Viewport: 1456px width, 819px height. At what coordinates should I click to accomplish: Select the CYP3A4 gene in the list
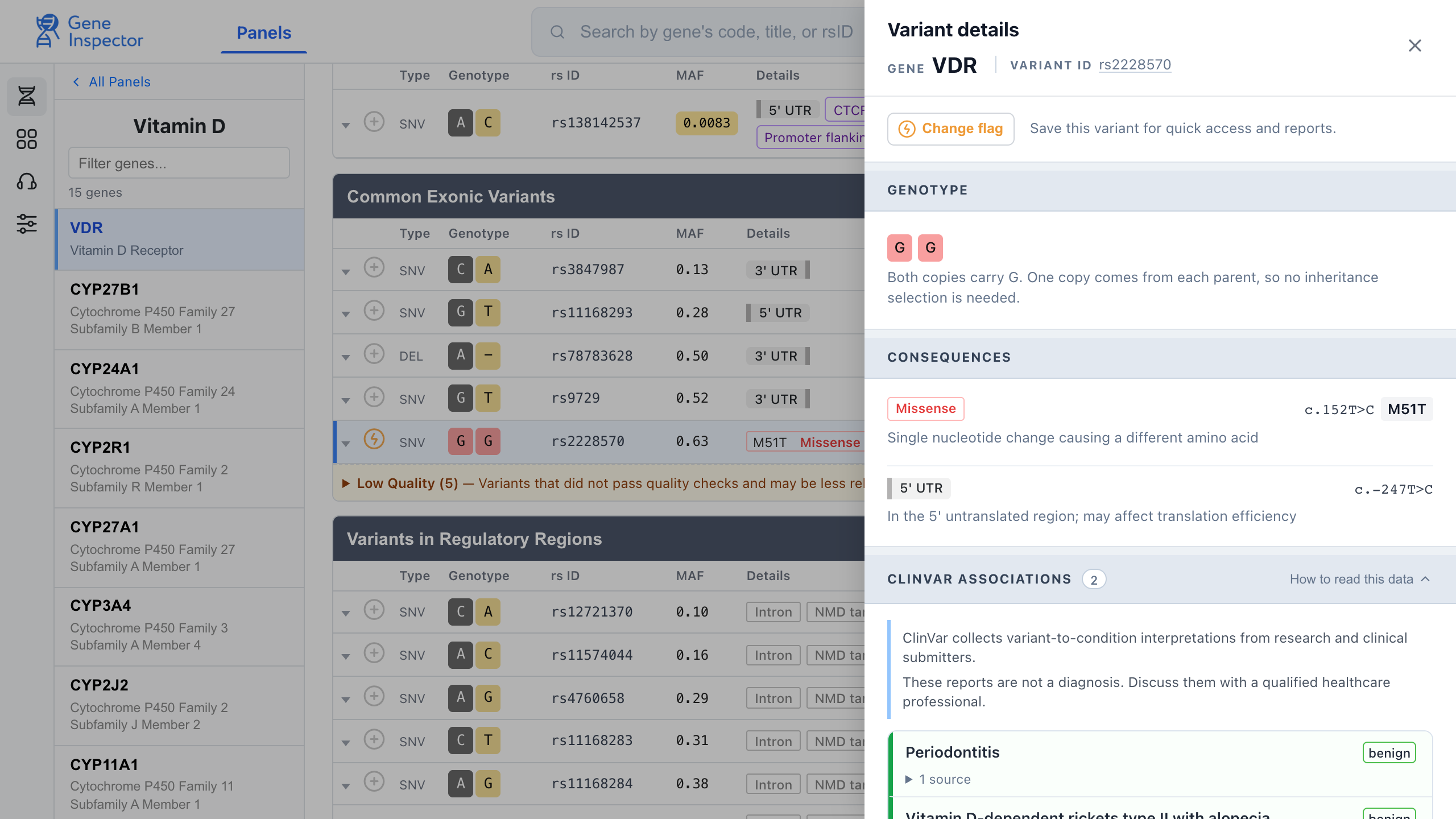(180, 626)
